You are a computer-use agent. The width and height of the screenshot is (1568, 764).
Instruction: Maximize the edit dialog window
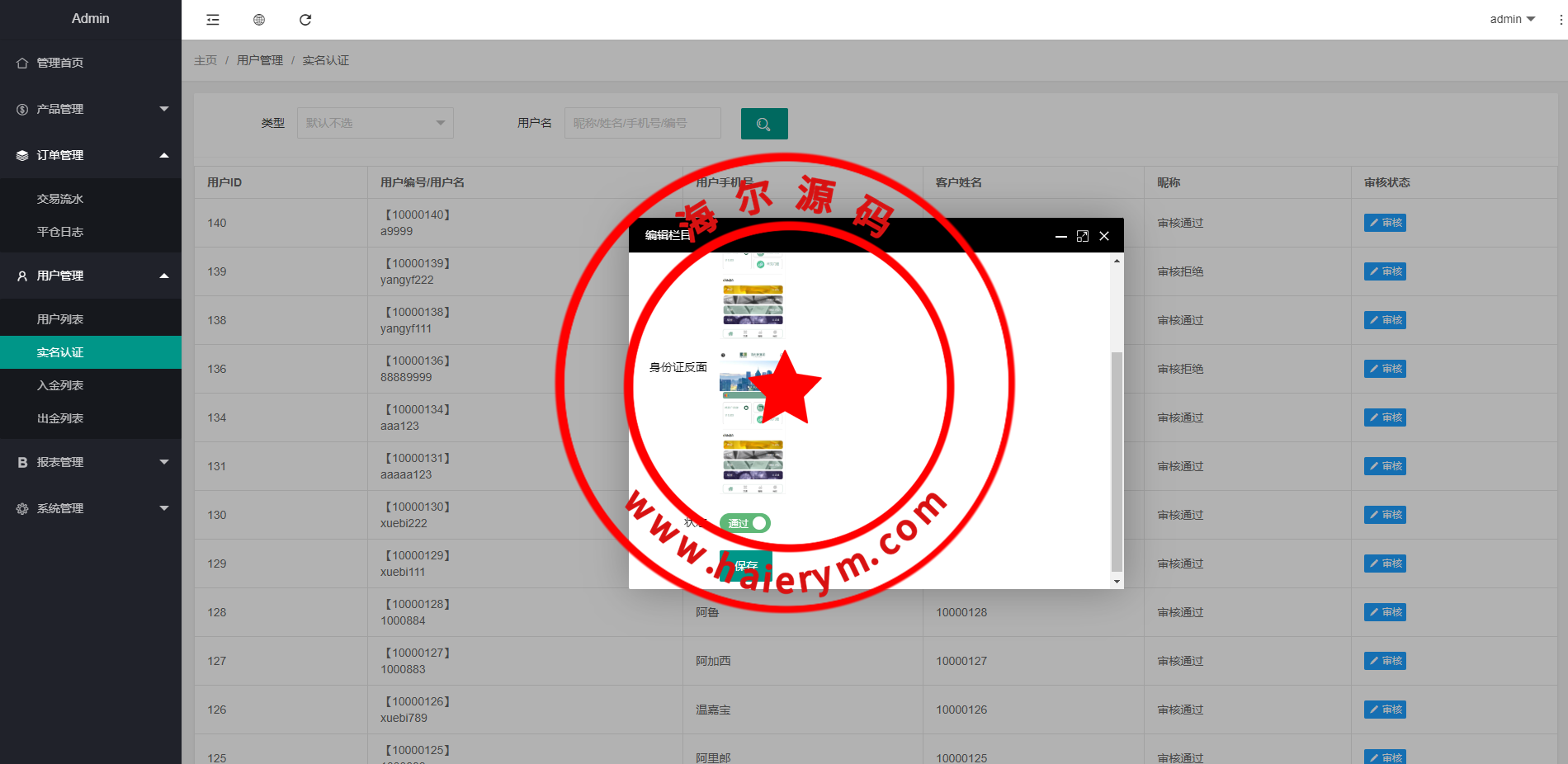click(x=1083, y=236)
